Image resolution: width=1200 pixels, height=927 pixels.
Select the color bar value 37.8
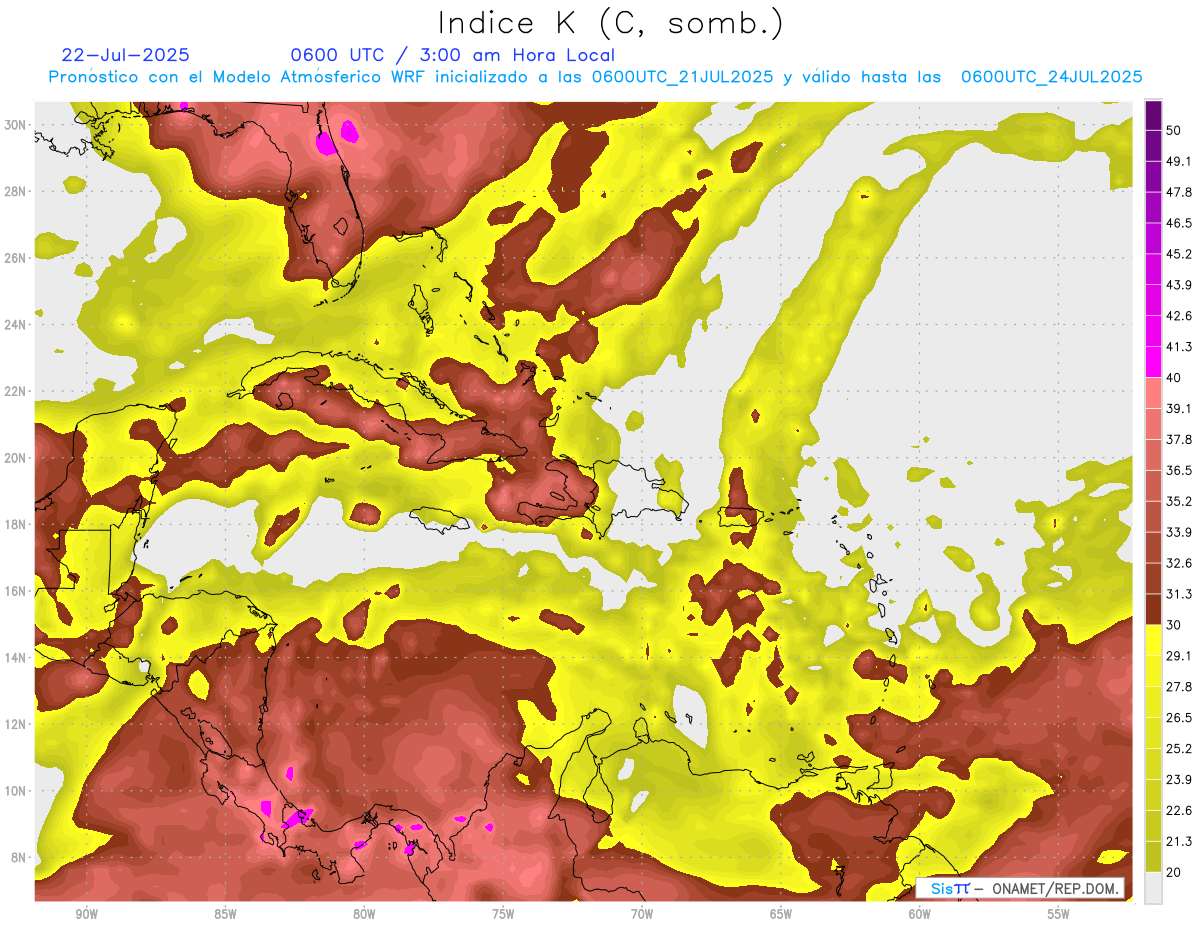click(1179, 439)
